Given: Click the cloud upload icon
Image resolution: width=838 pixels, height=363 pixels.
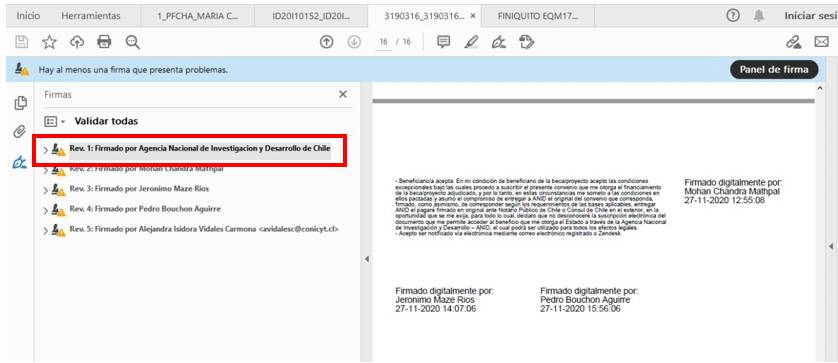Looking at the screenshot, I should 77,42.
